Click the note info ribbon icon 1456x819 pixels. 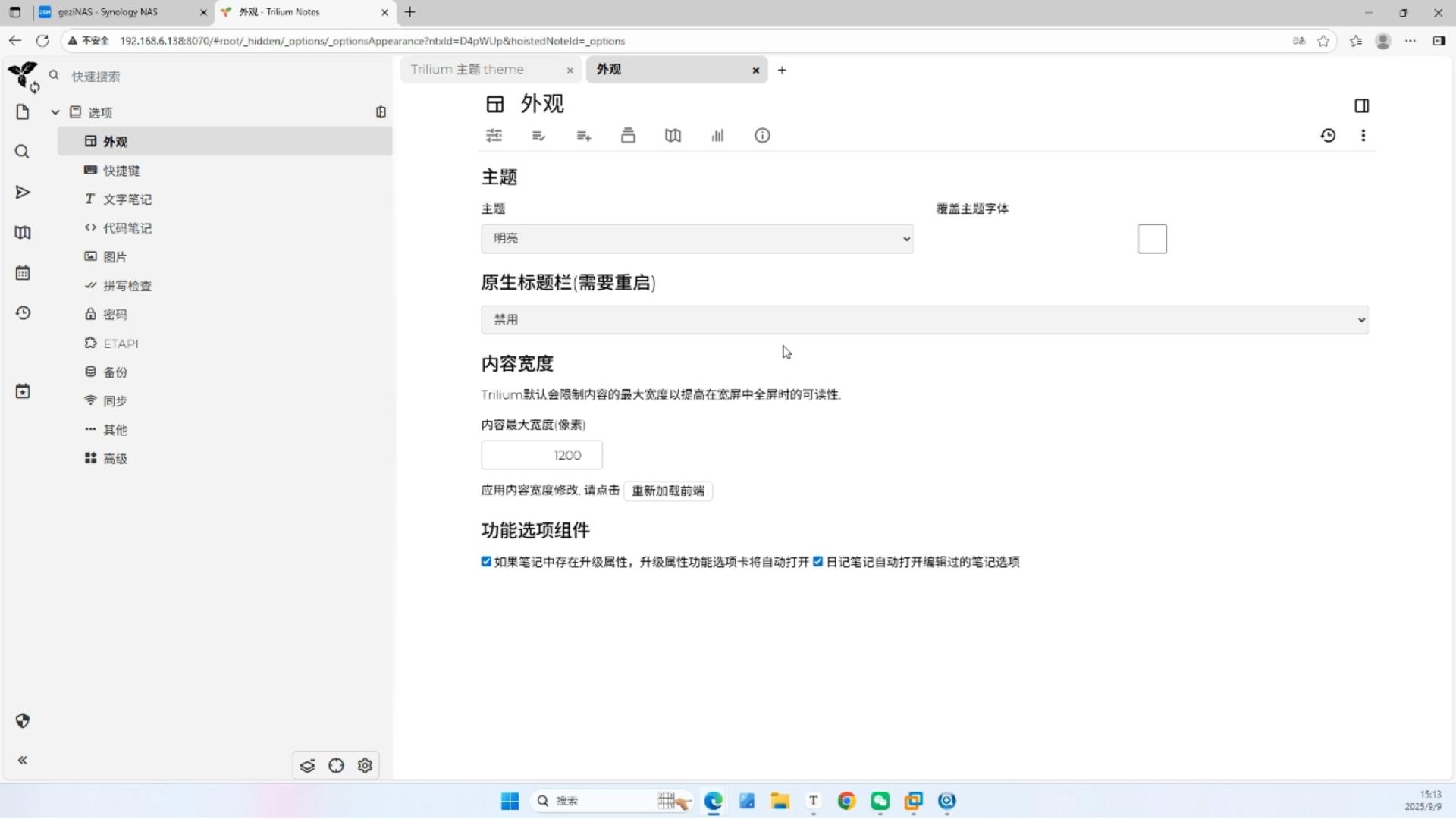[x=762, y=136]
